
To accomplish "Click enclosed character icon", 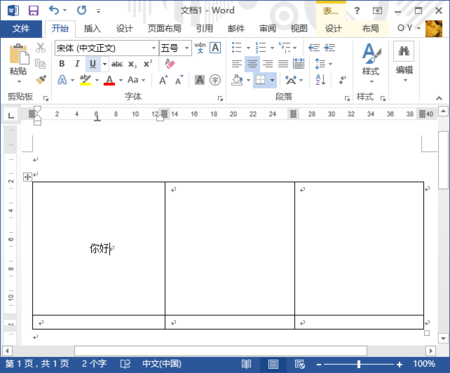I will (x=215, y=80).
